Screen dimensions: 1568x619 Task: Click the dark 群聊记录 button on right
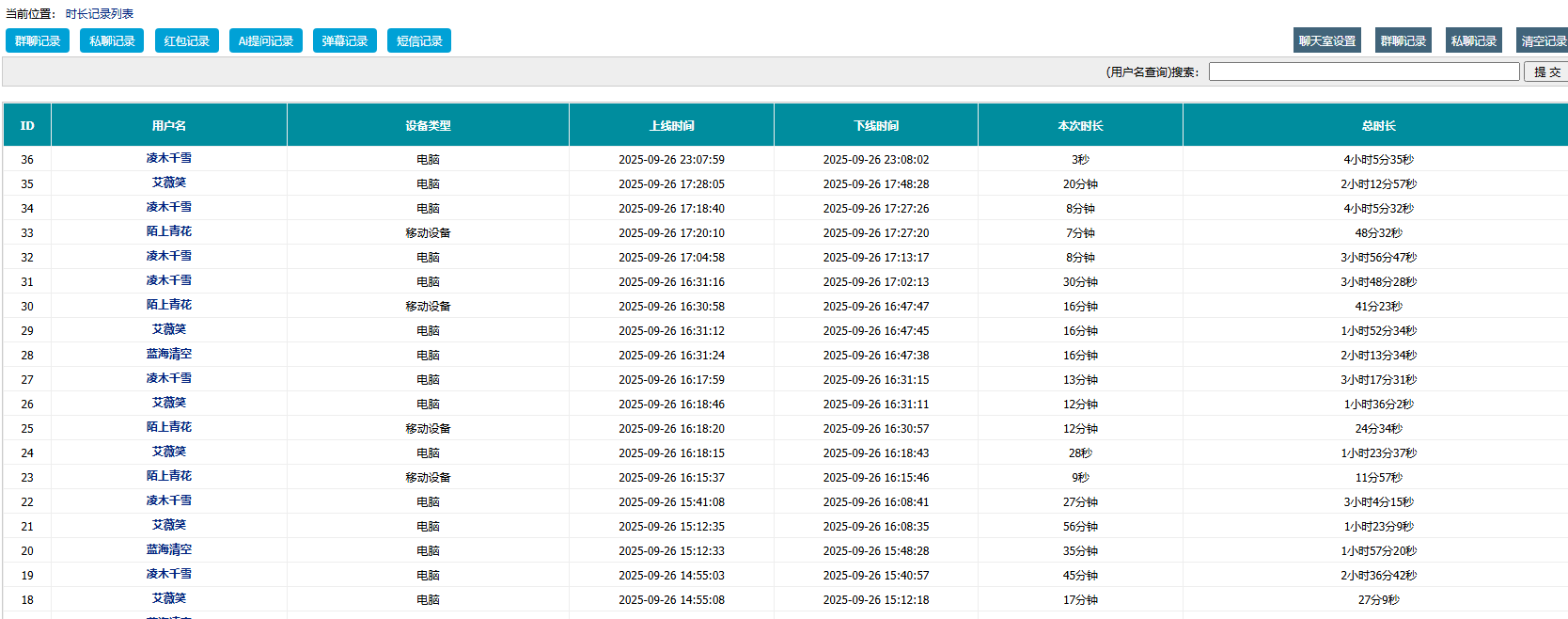(1403, 40)
